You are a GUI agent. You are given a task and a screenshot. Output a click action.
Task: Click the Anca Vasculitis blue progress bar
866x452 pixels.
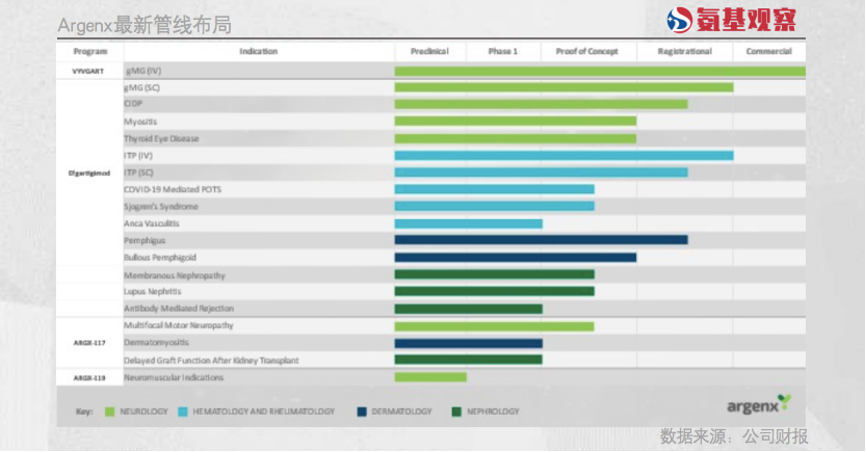(x=468, y=224)
